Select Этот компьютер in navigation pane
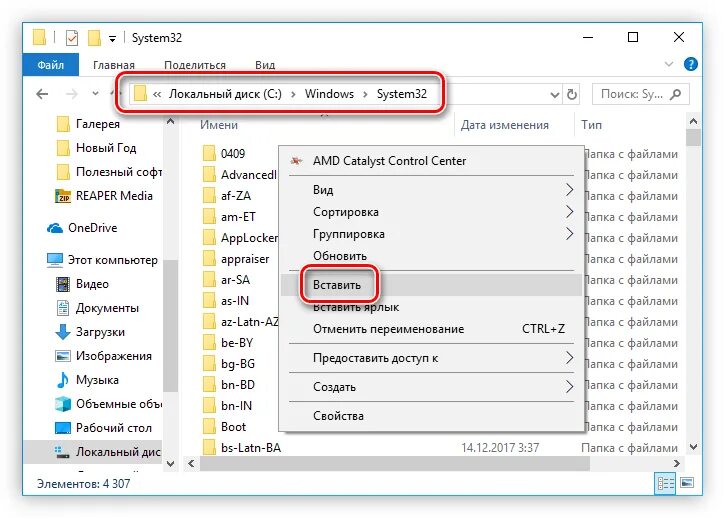 (102, 260)
